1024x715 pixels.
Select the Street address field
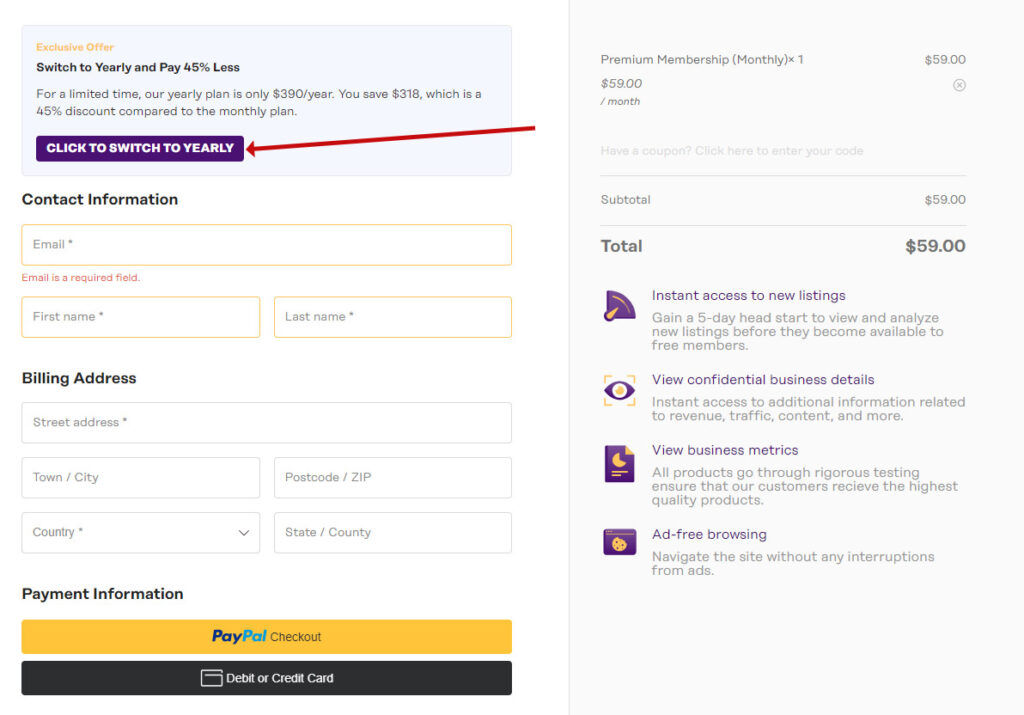[266, 423]
